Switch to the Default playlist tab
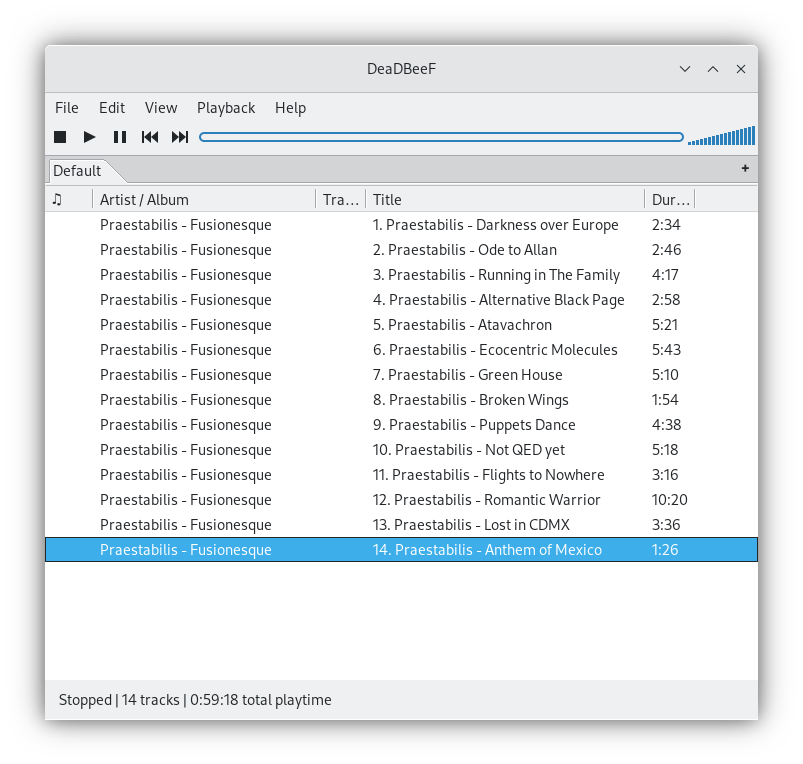 78,171
